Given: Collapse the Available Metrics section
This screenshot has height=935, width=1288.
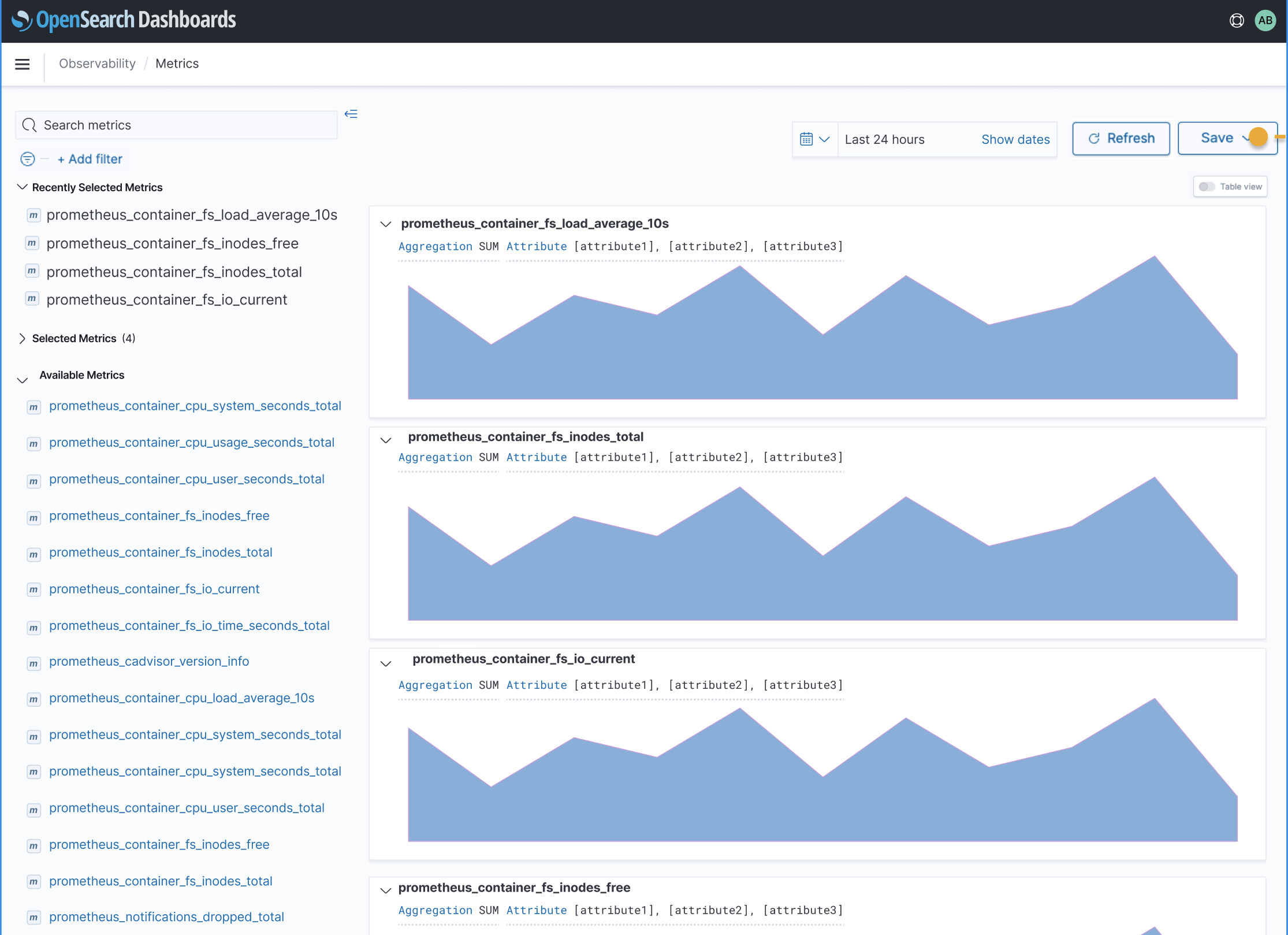Looking at the screenshot, I should point(22,379).
